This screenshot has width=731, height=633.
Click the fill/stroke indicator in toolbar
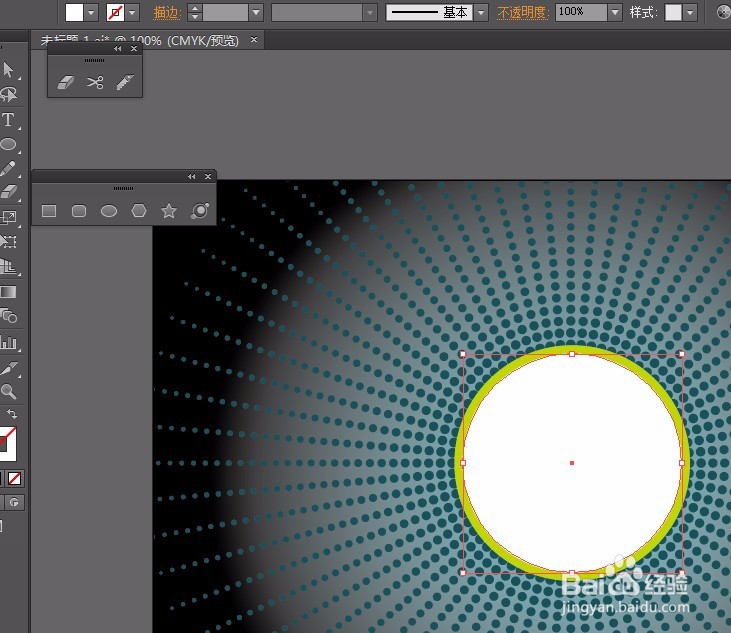tap(8, 444)
